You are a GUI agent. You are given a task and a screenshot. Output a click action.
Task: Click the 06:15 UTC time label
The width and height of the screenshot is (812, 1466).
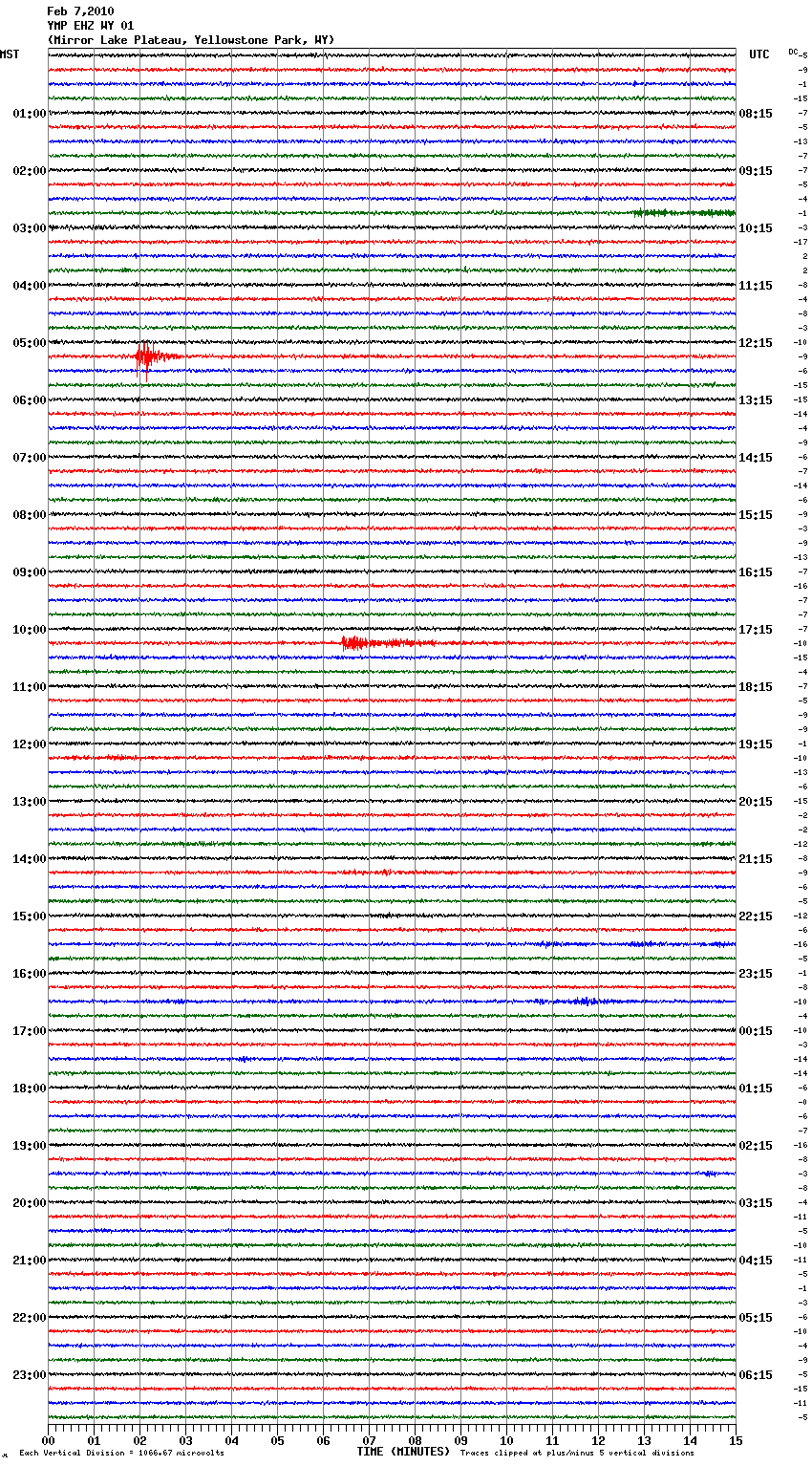coord(756,1375)
